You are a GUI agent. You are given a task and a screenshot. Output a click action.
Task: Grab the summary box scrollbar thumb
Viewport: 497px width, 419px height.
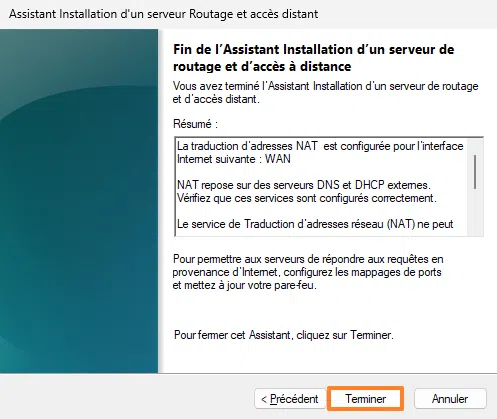475,172
